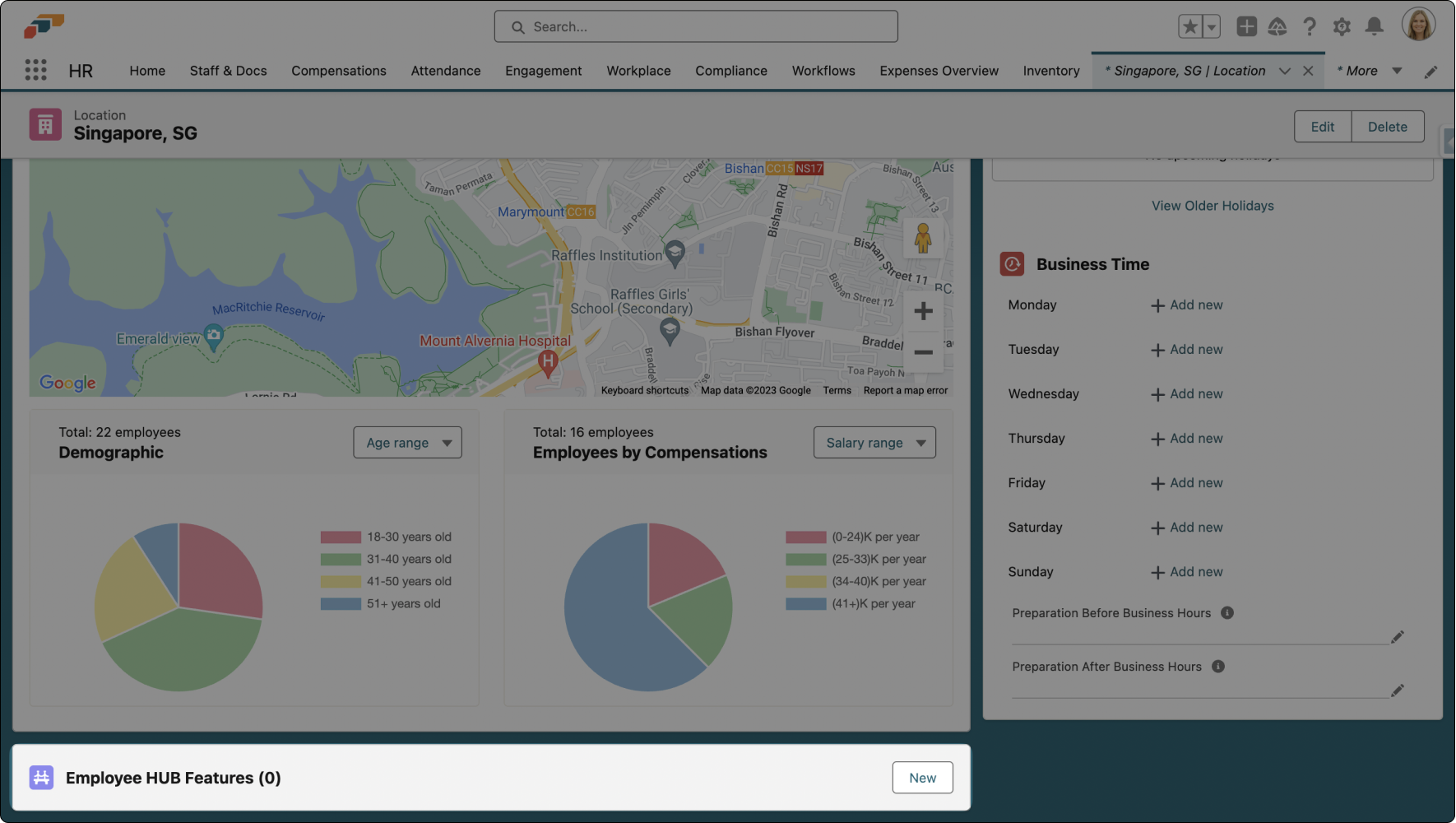1456x823 pixels.
Task: Open the App Launcher grid icon
Action: click(35, 70)
